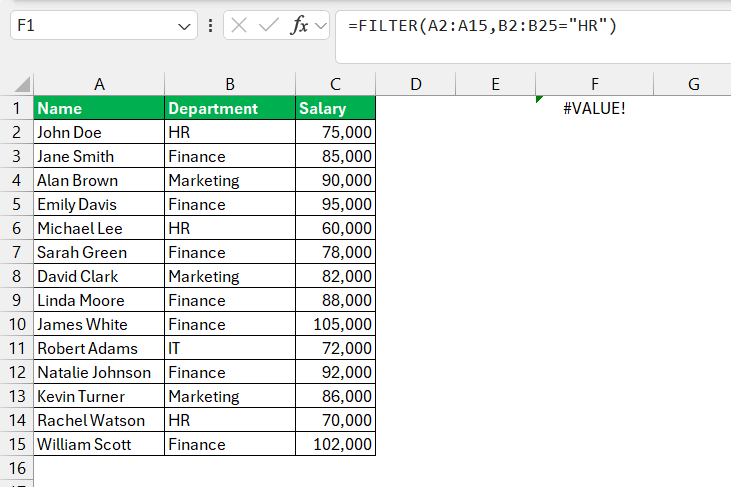Select column C header
731x487 pixels.
[x=335, y=84]
